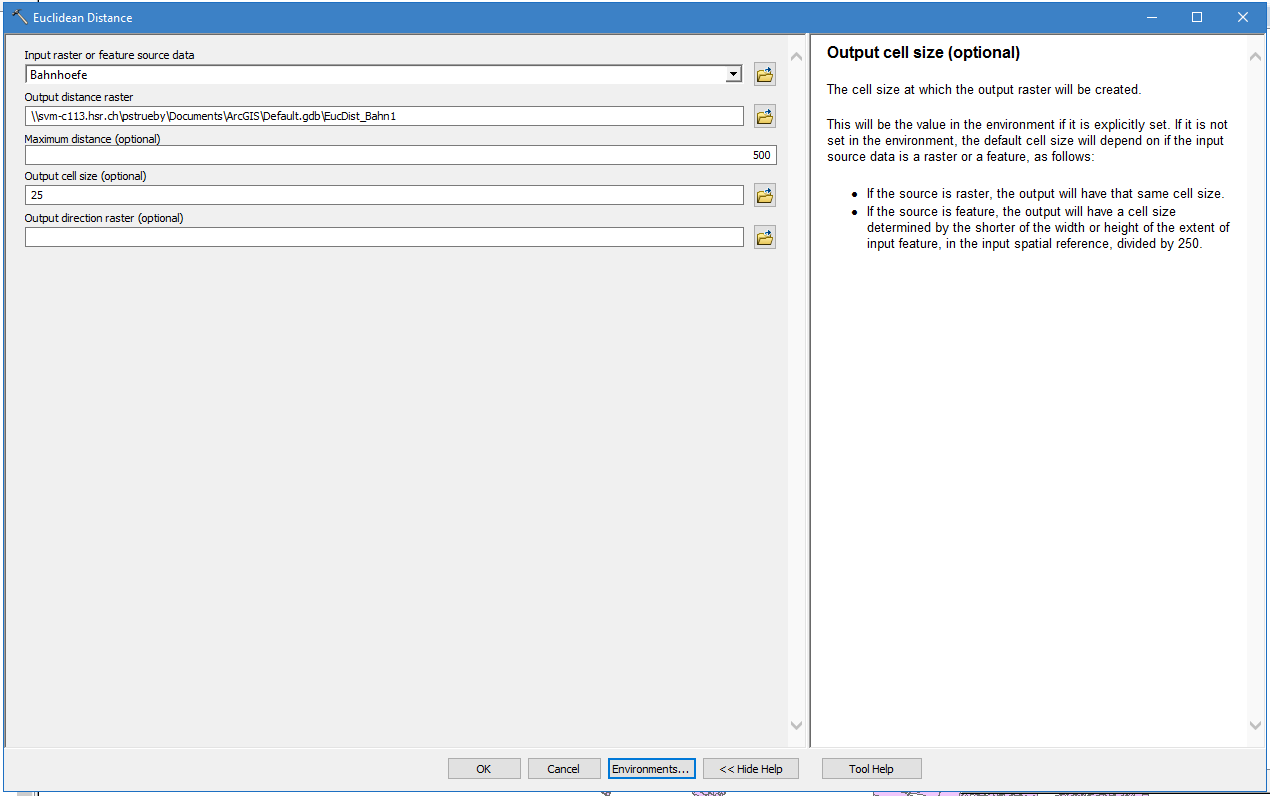The image size is (1270, 796).
Task: Click the empty Output direction raster field
Action: pos(384,238)
